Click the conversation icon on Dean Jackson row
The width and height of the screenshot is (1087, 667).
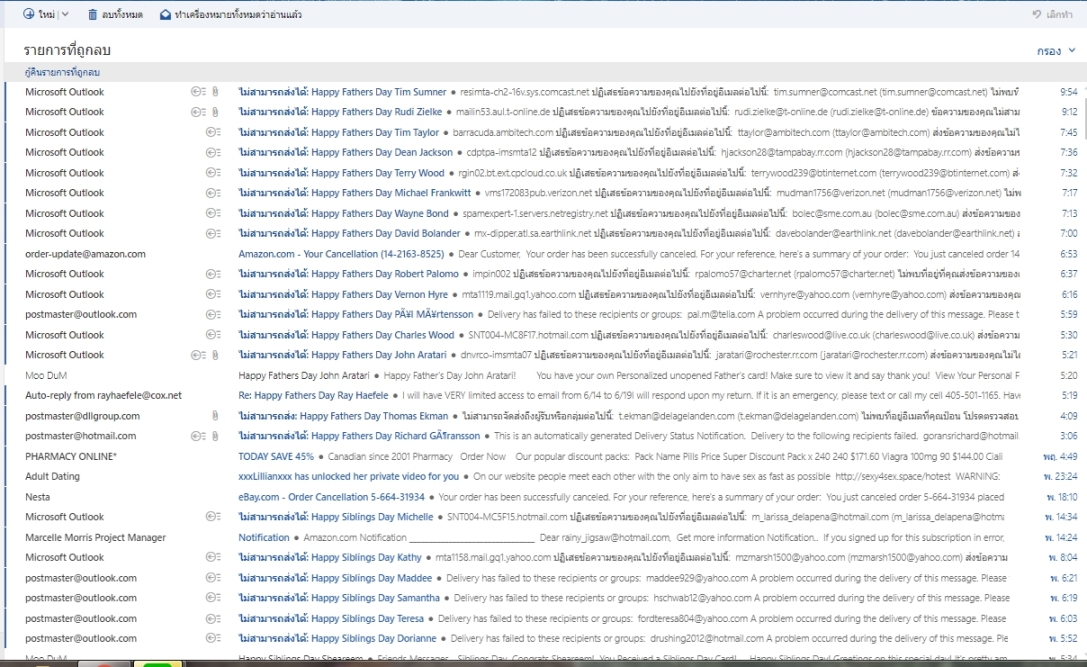pyautogui.click(x=213, y=152)
